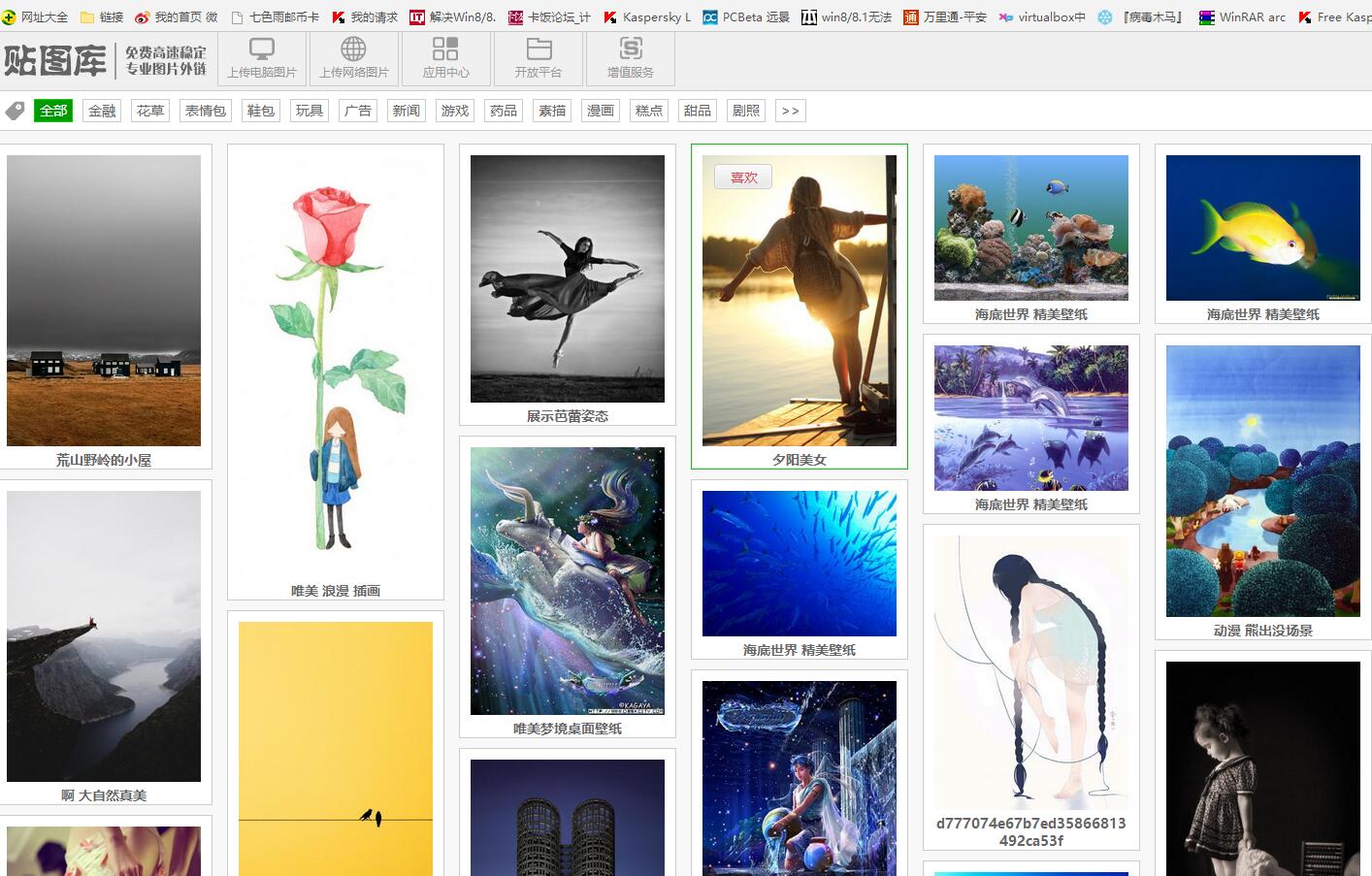Click the 喜欢 like button
The width and height of the screenshot is (1372, 876).
point(743,178)
